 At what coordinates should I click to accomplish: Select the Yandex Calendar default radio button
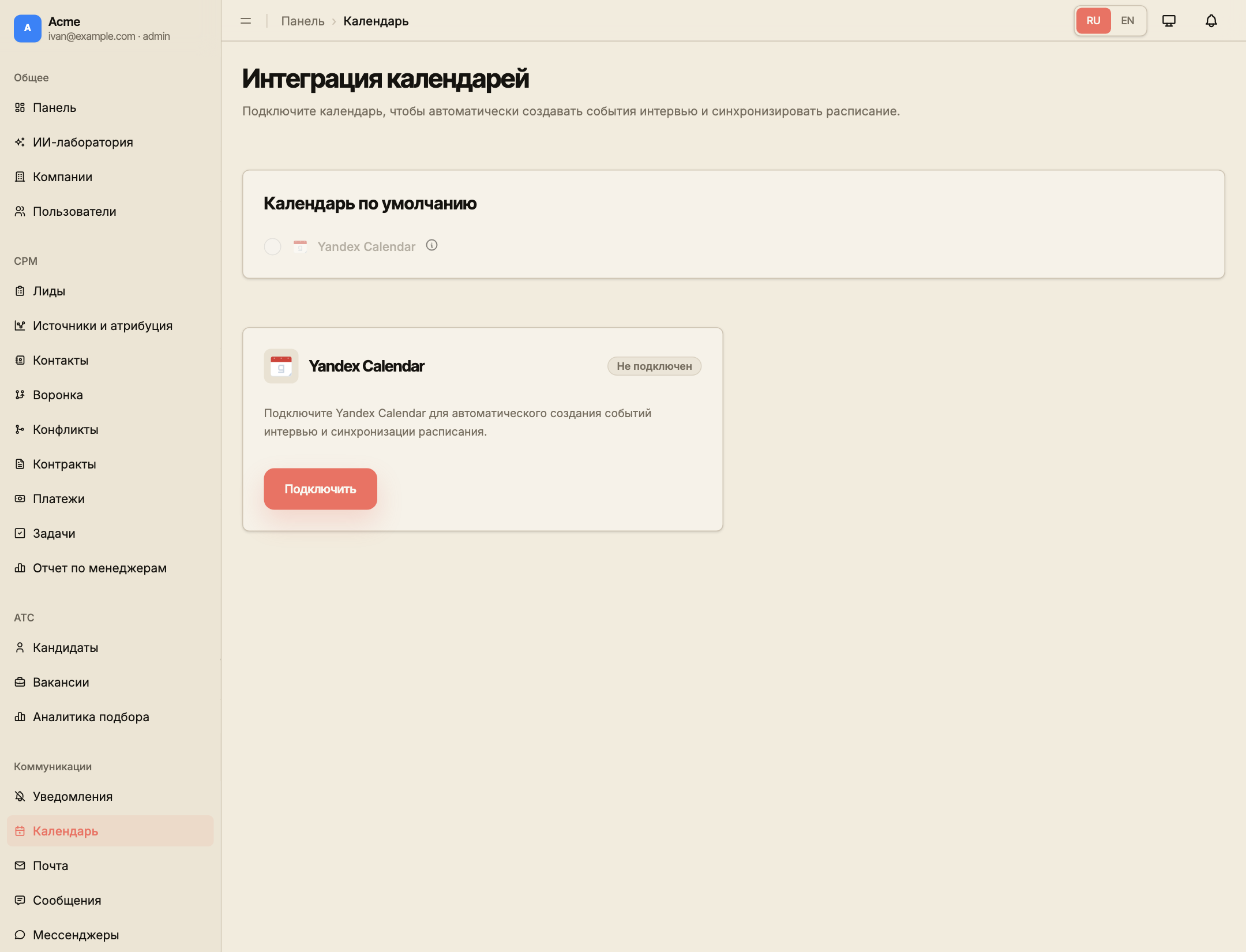pyautogui.click(x=272, y=246)
